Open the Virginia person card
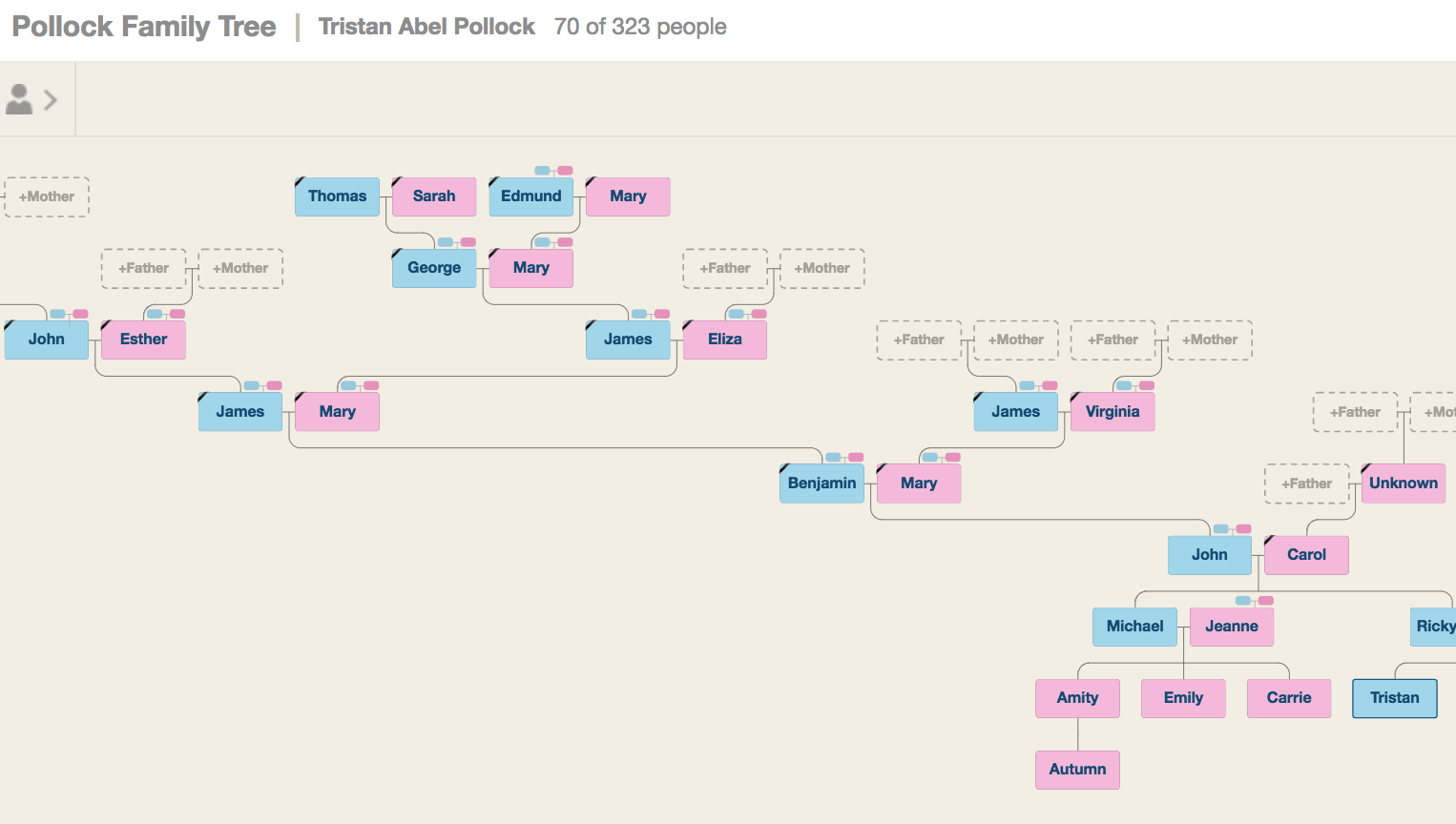This screenshot has width=1456, height=824. tap(1113, 412)
